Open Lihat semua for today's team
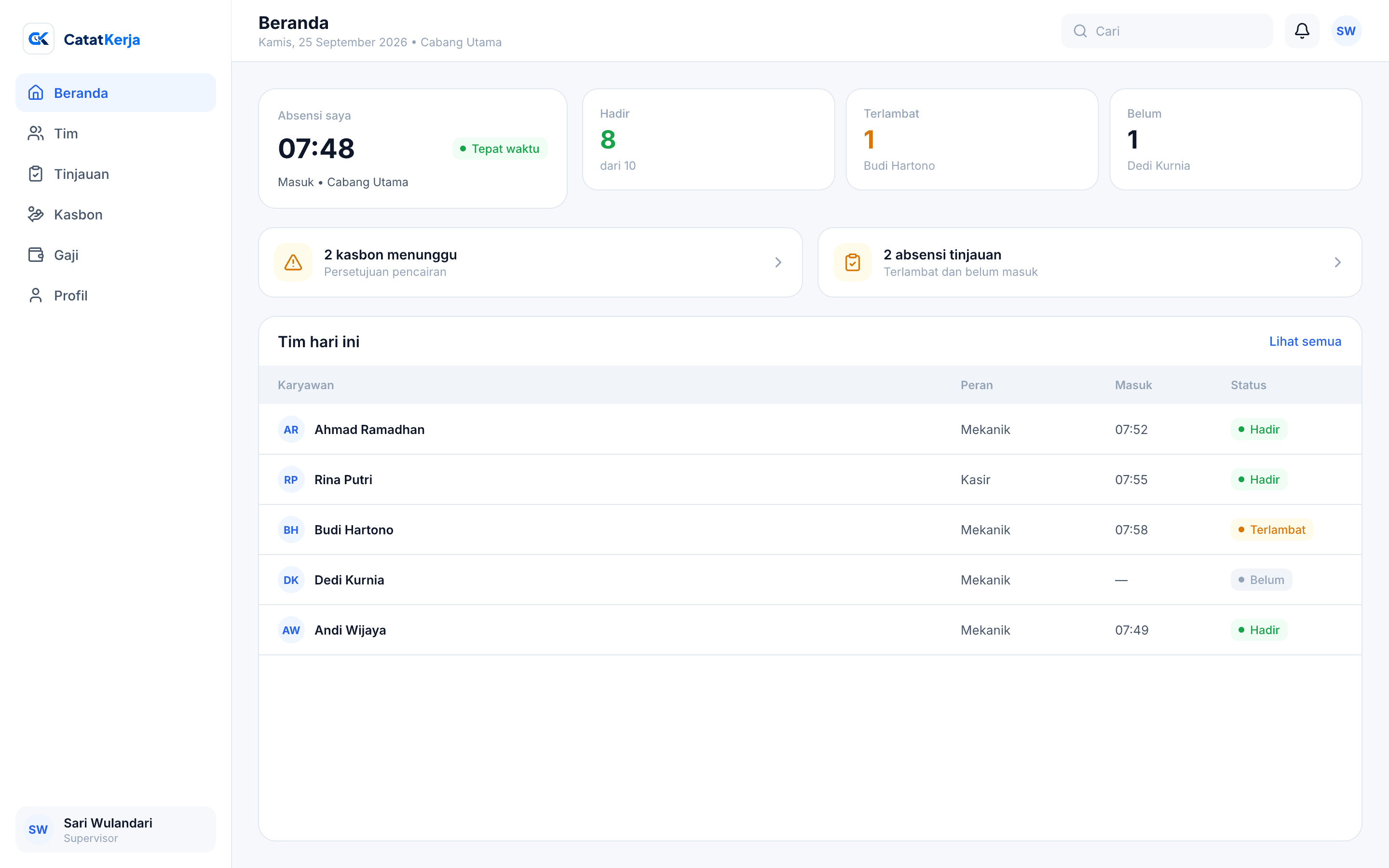 (x=1305, y=341)
